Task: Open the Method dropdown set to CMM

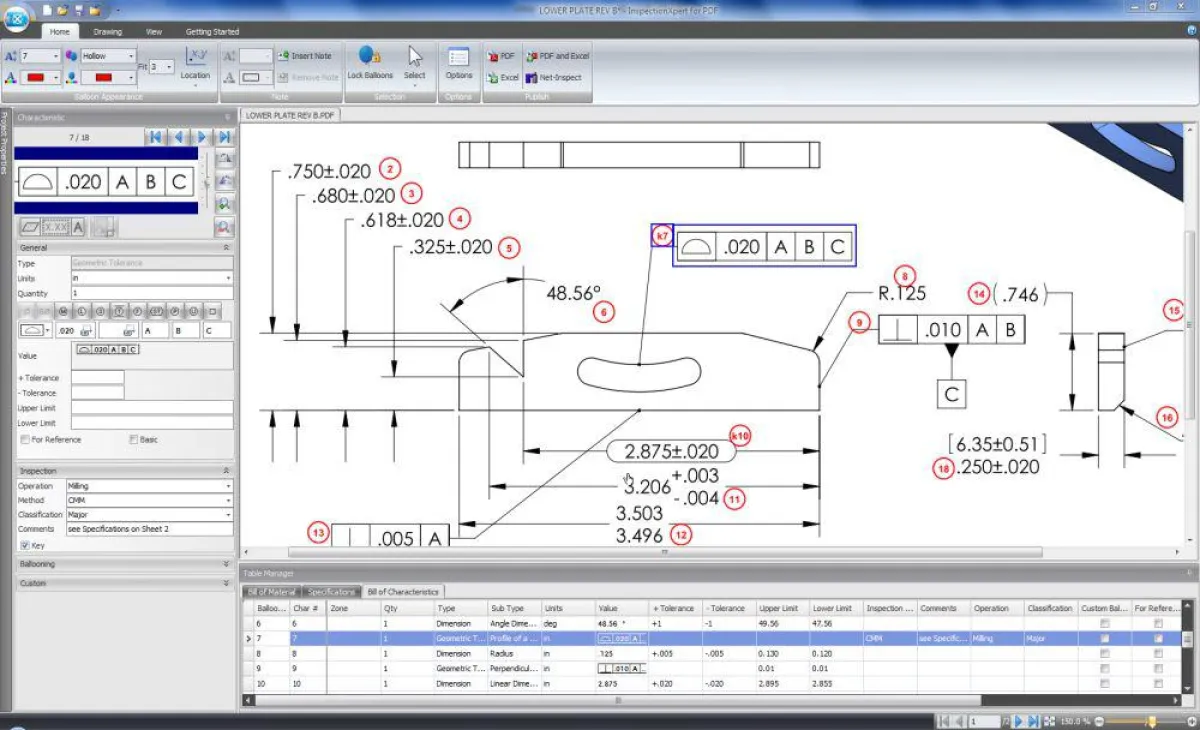Action: click(228, 500)
